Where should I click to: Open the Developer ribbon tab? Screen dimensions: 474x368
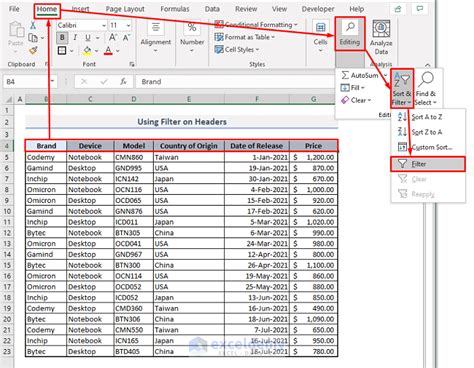318,9
